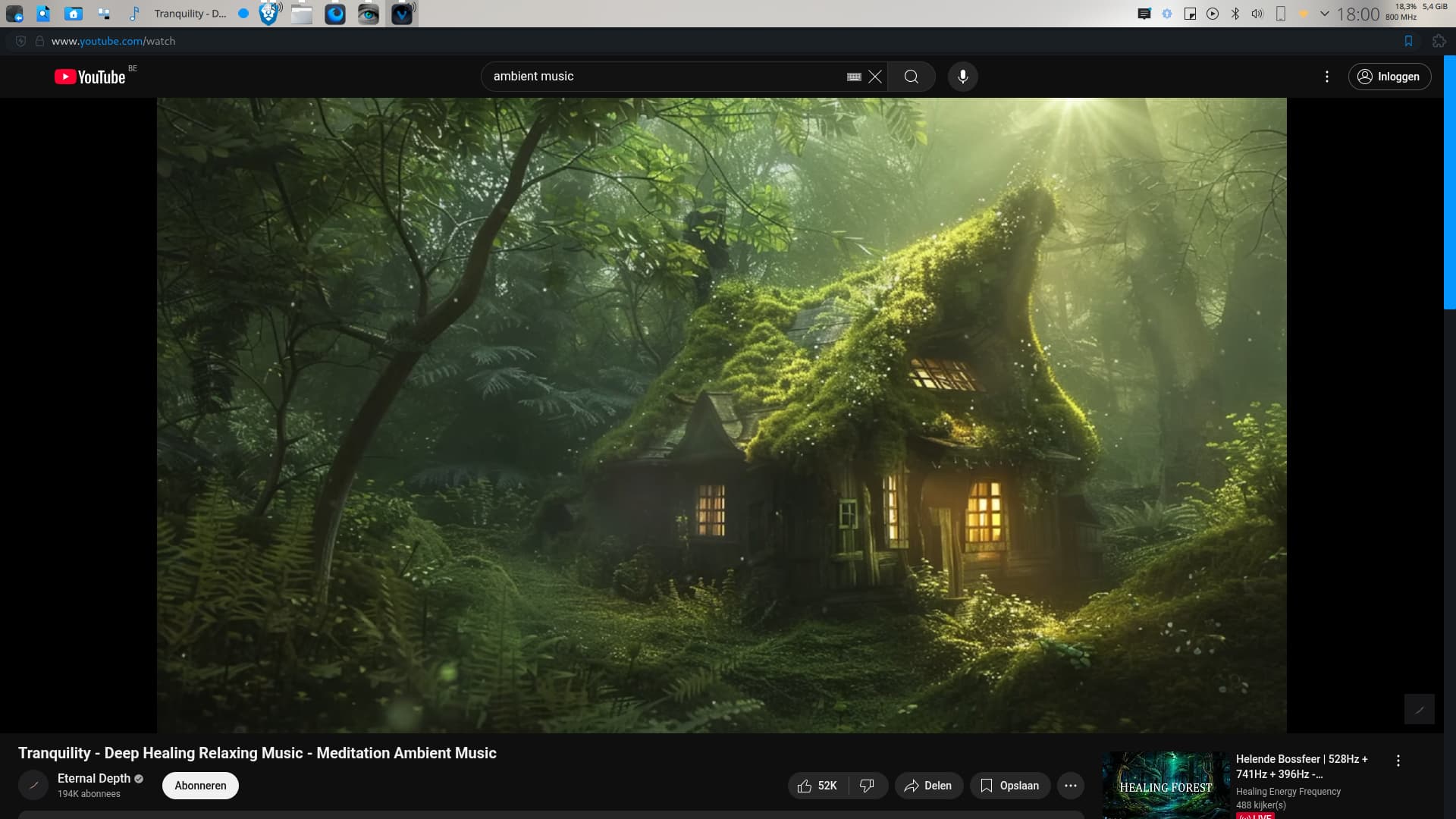Screen dimensions: 1456x819
Task: Start voice search with microphone icon
Action: point(962,77)
